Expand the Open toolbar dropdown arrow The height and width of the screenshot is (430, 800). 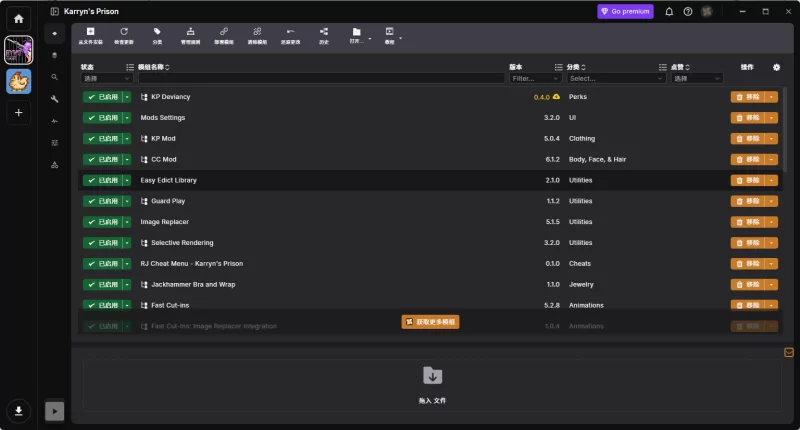click(x=369, y=39)
